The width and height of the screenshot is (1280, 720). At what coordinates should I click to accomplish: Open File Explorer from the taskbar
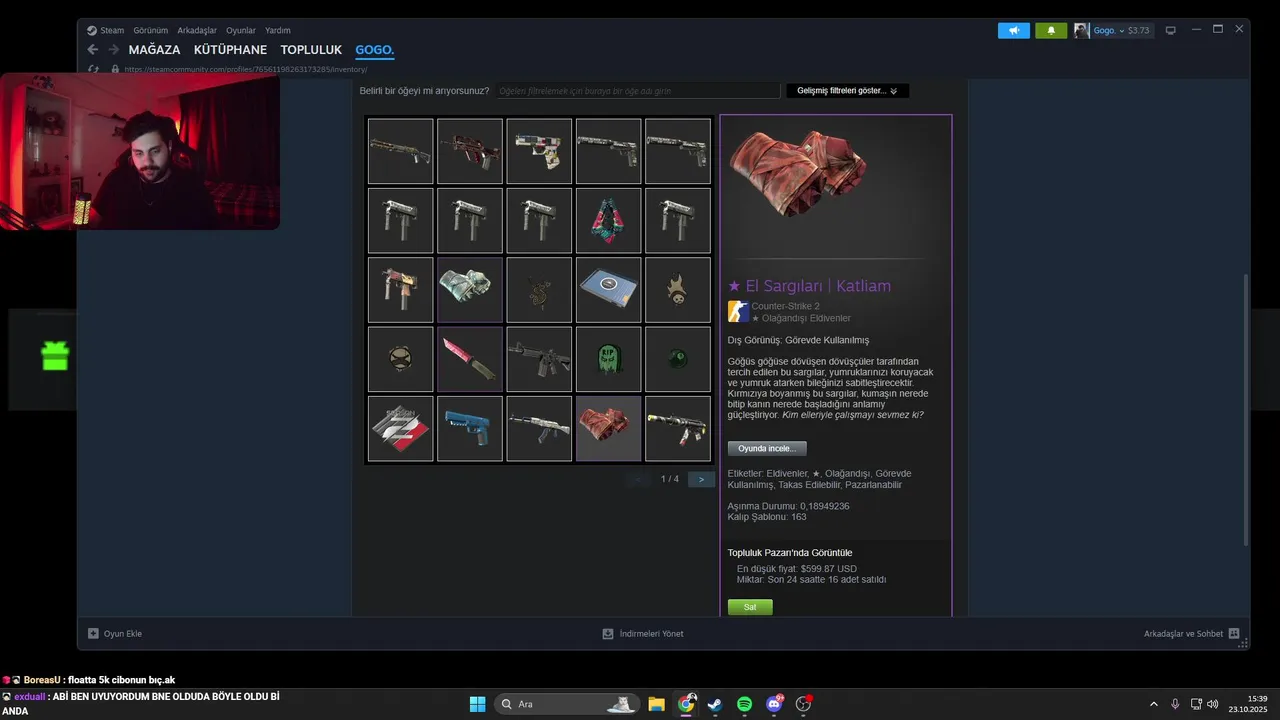point(656,704)
